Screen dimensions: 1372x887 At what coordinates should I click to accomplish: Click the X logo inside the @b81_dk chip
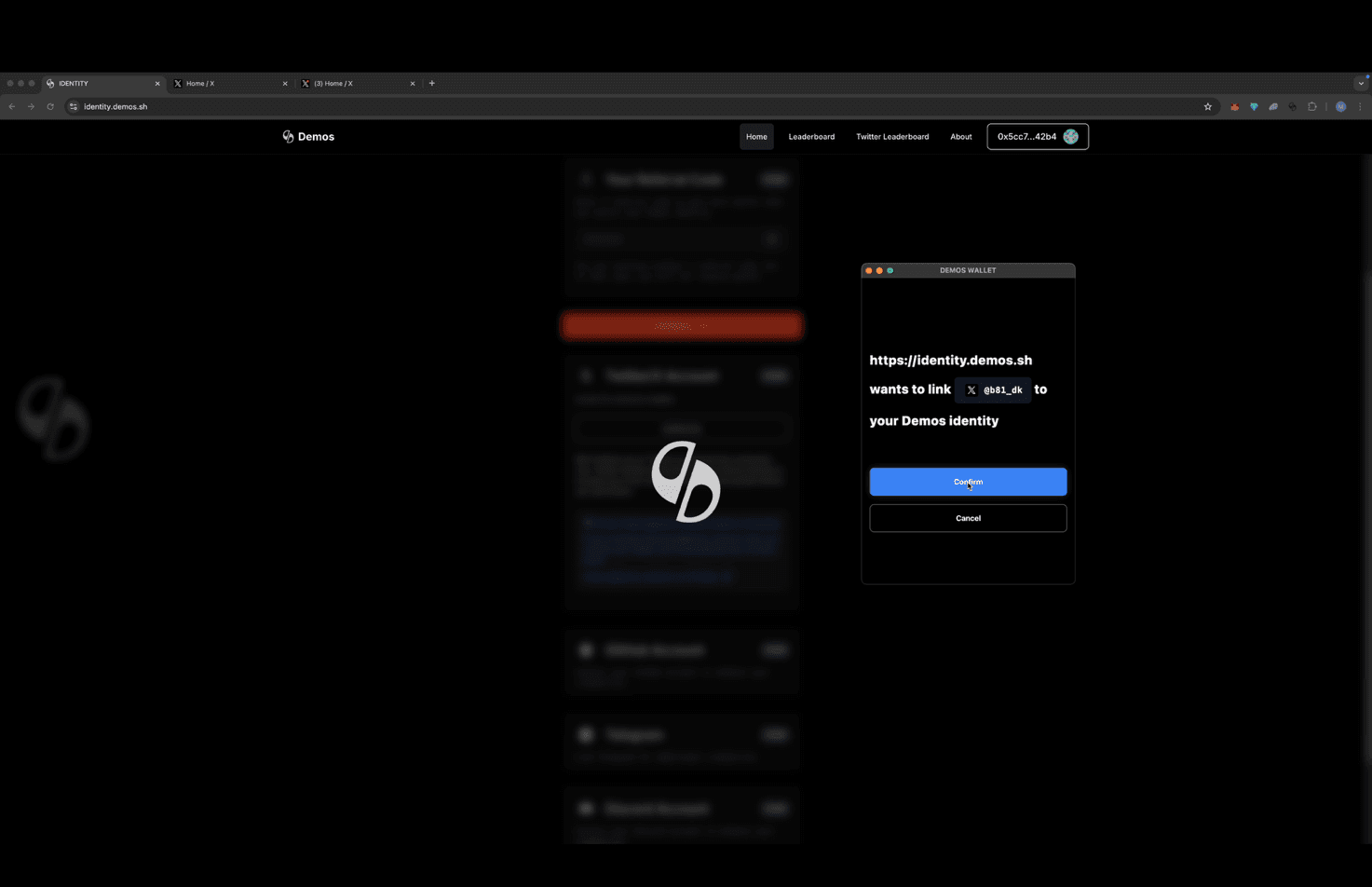tap(971, 389)
